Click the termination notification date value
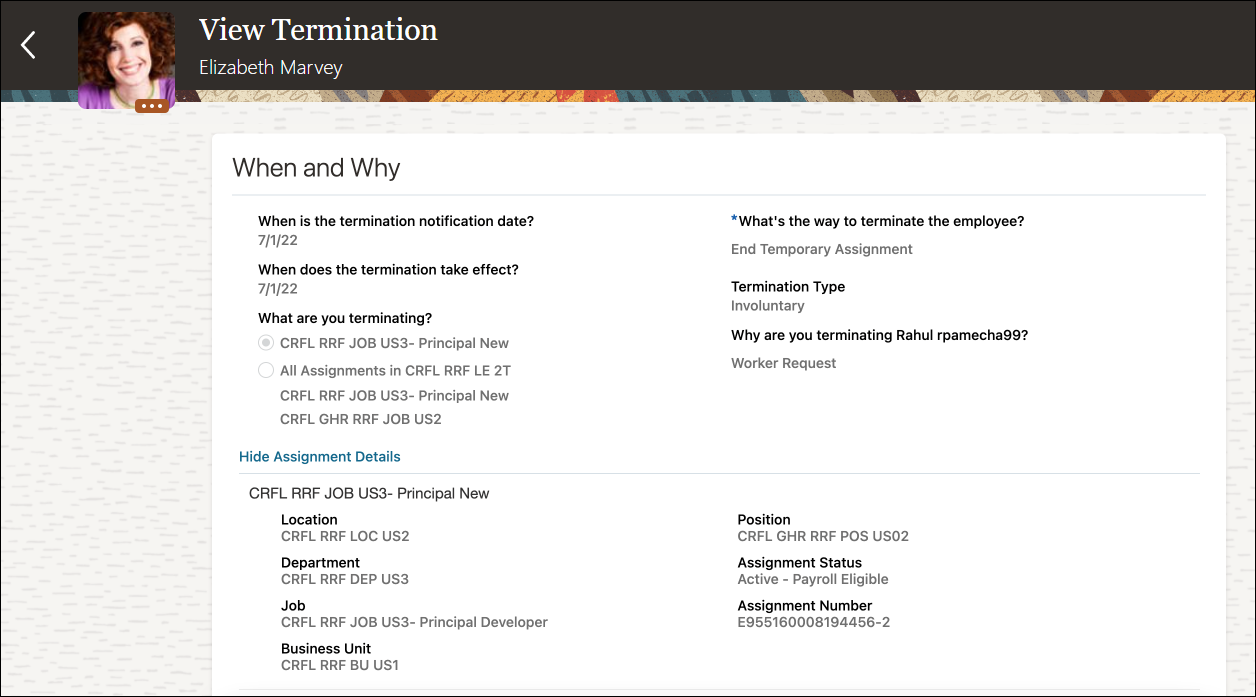The width and height of the screenshot is (1256, 697). pos(278,241)
